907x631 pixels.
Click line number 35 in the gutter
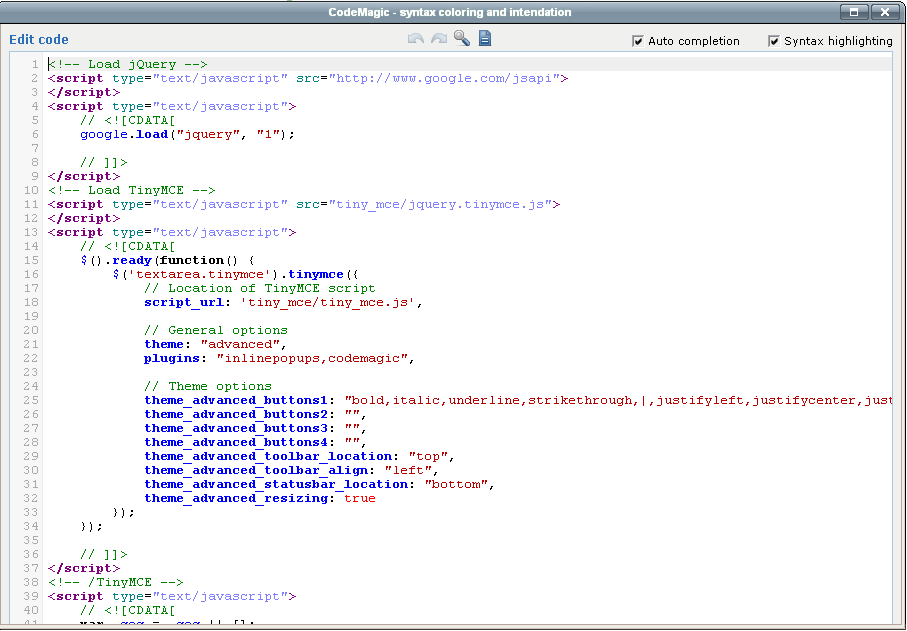(31, 540)
